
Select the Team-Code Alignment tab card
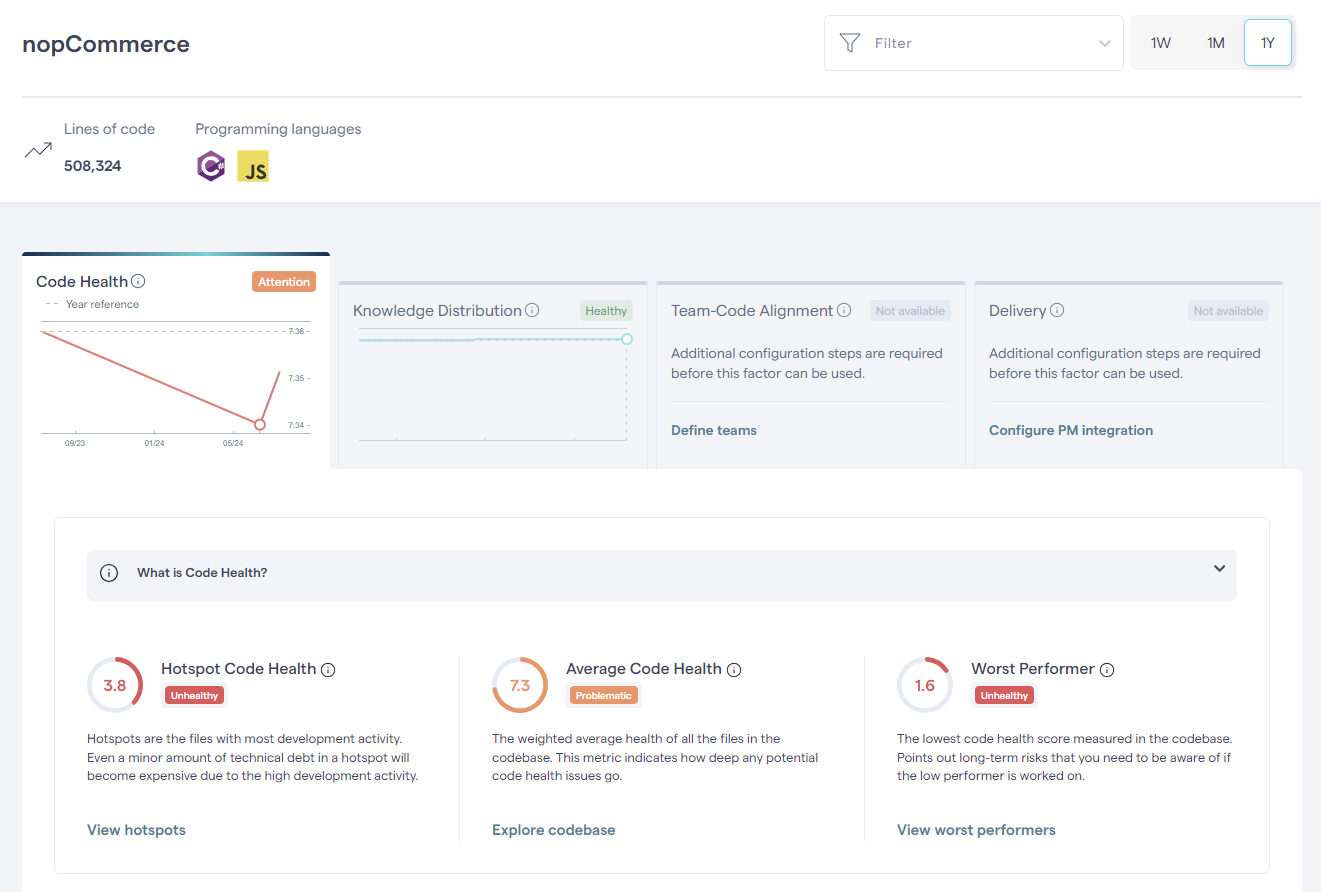pos(811,375)
